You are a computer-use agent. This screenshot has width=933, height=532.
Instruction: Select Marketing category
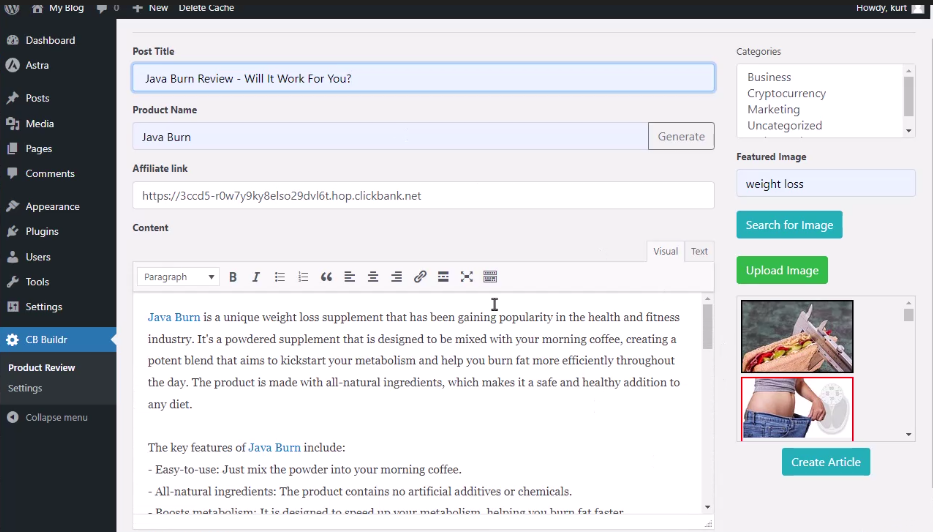pos(774,109)
